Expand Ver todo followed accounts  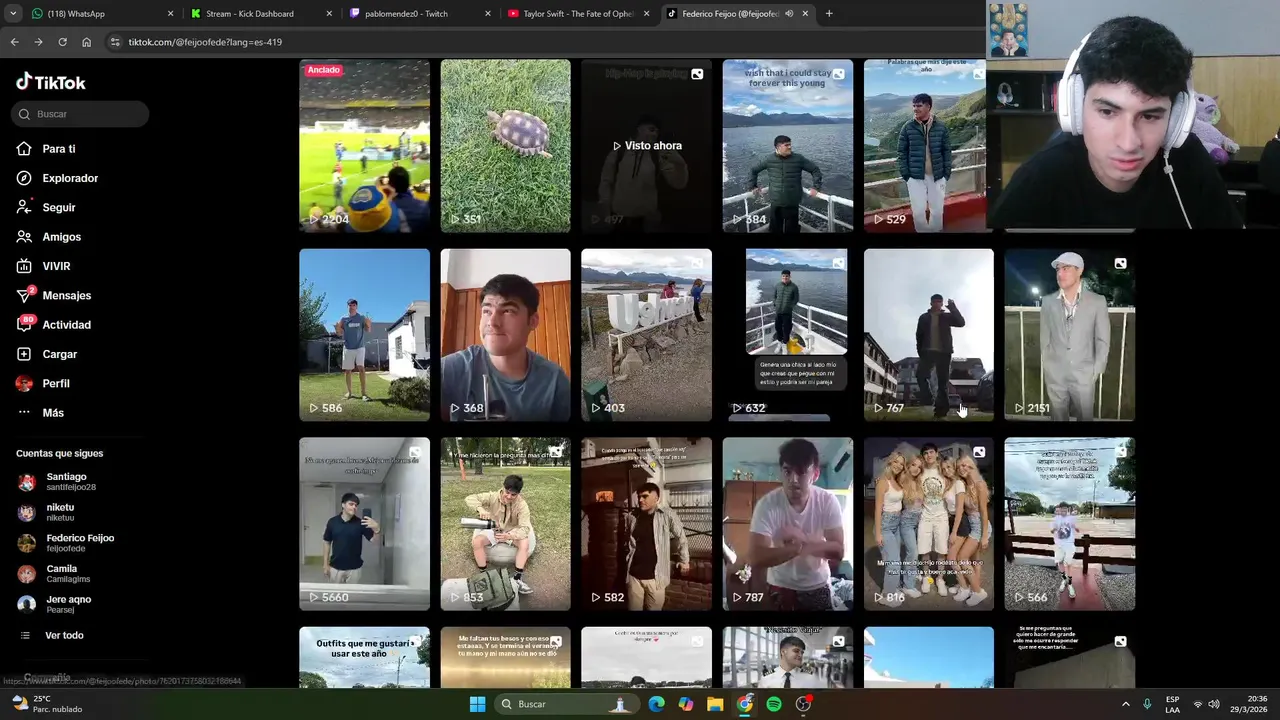point(64,635)
